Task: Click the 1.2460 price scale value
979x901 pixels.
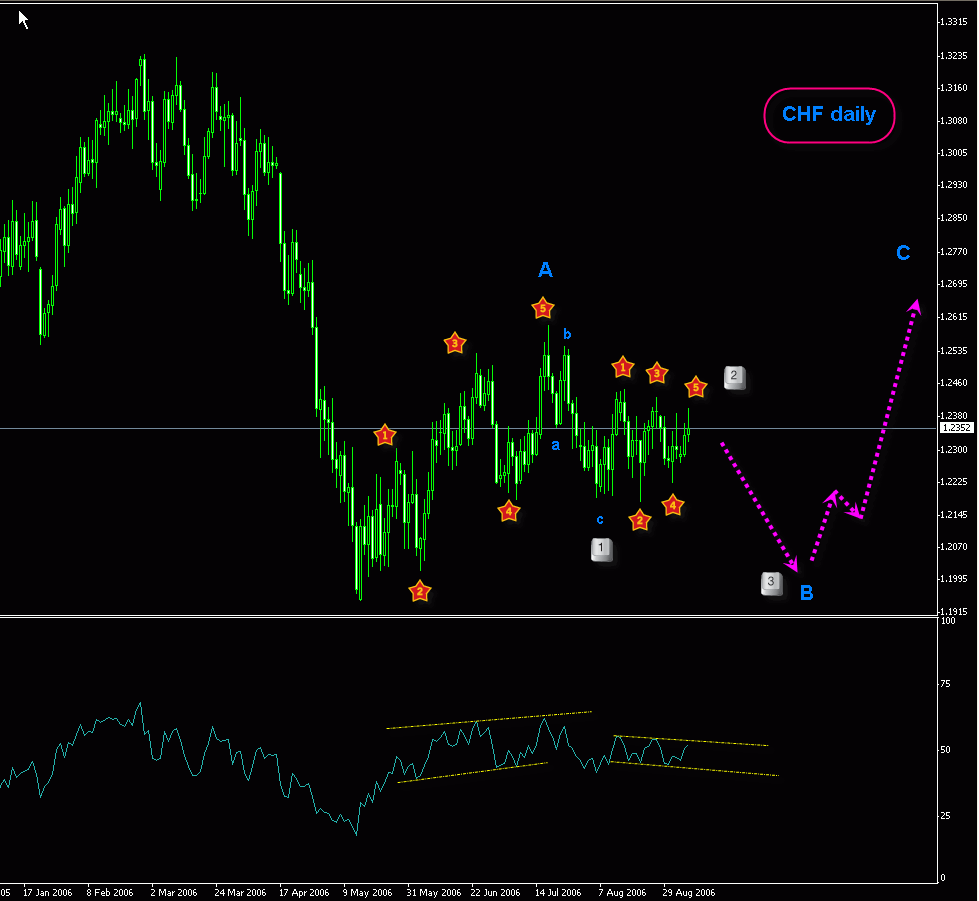Action: 954,382
